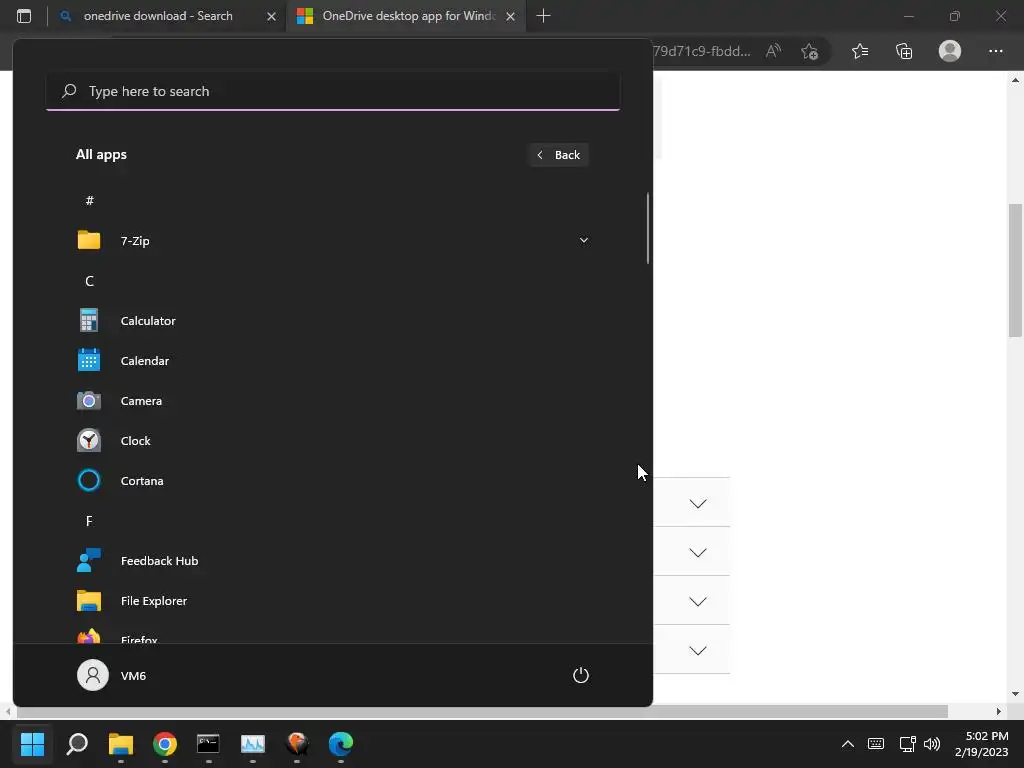Click the Read aloud icon in address bar
Viewport: 1024px width, 768px height.
(773, 51)
